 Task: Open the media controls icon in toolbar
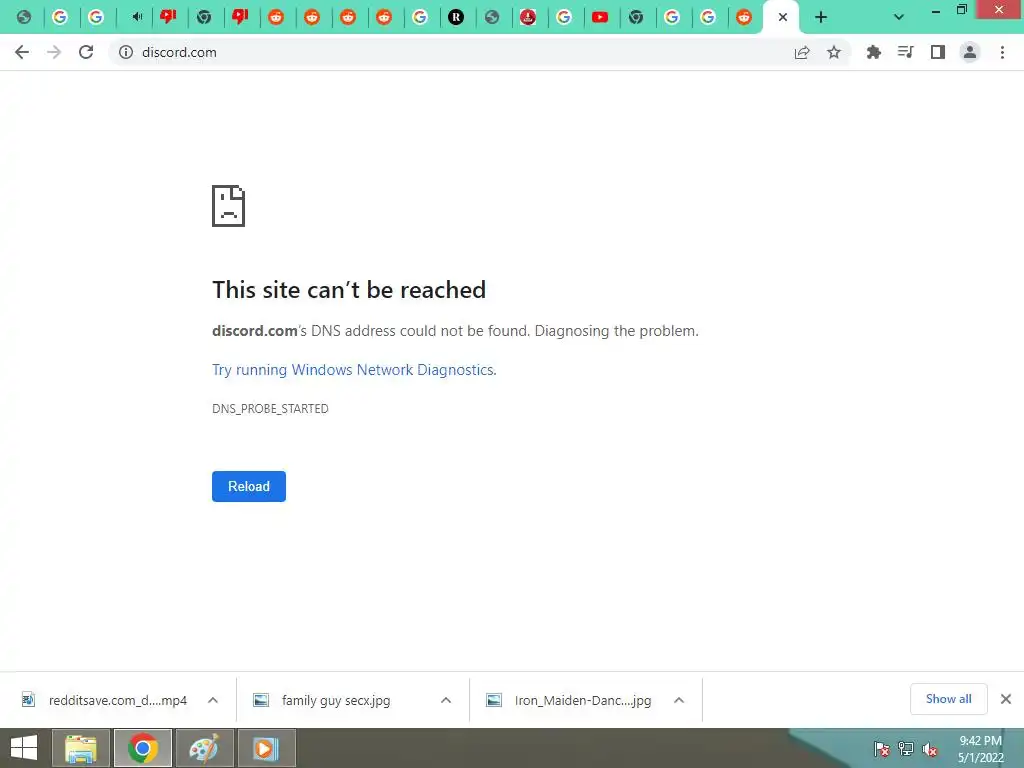coord(906,52)
